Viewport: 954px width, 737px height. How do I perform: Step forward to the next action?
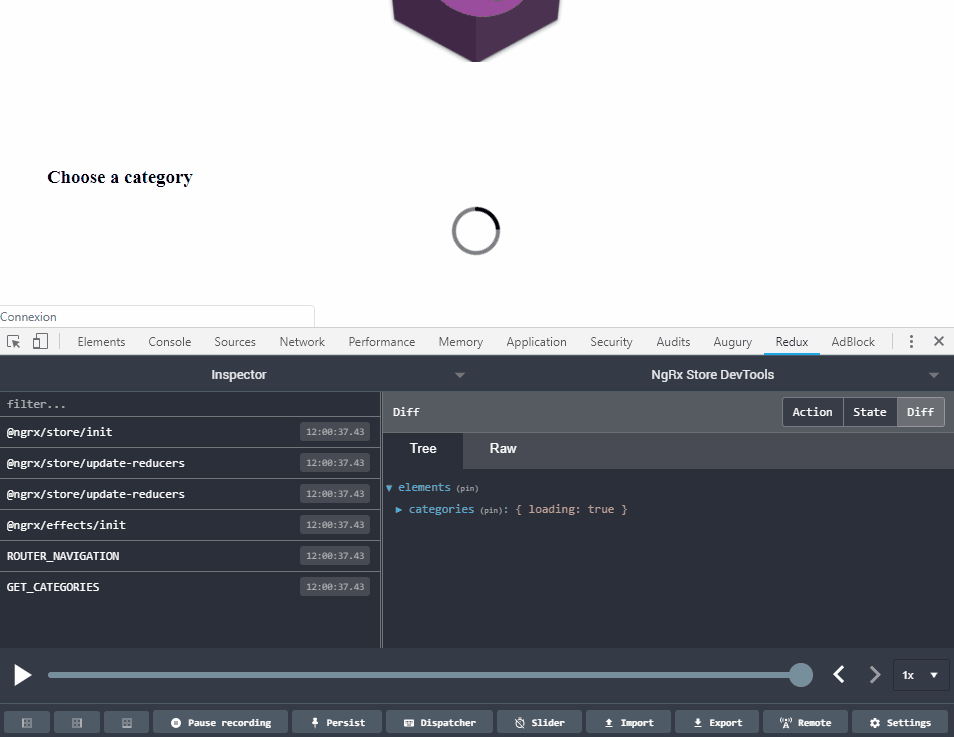874,674
